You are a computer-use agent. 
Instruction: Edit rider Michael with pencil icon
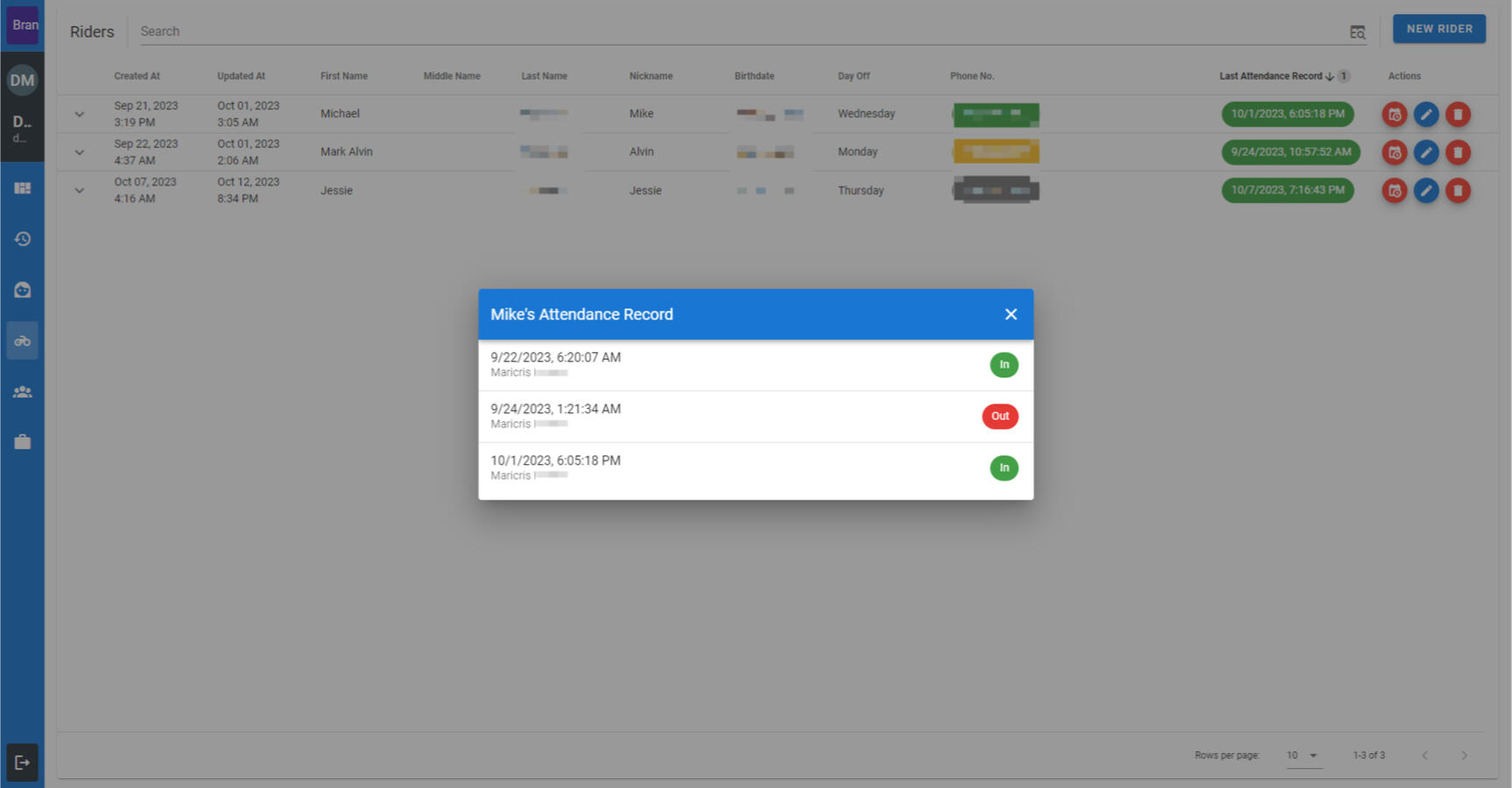1425,115
